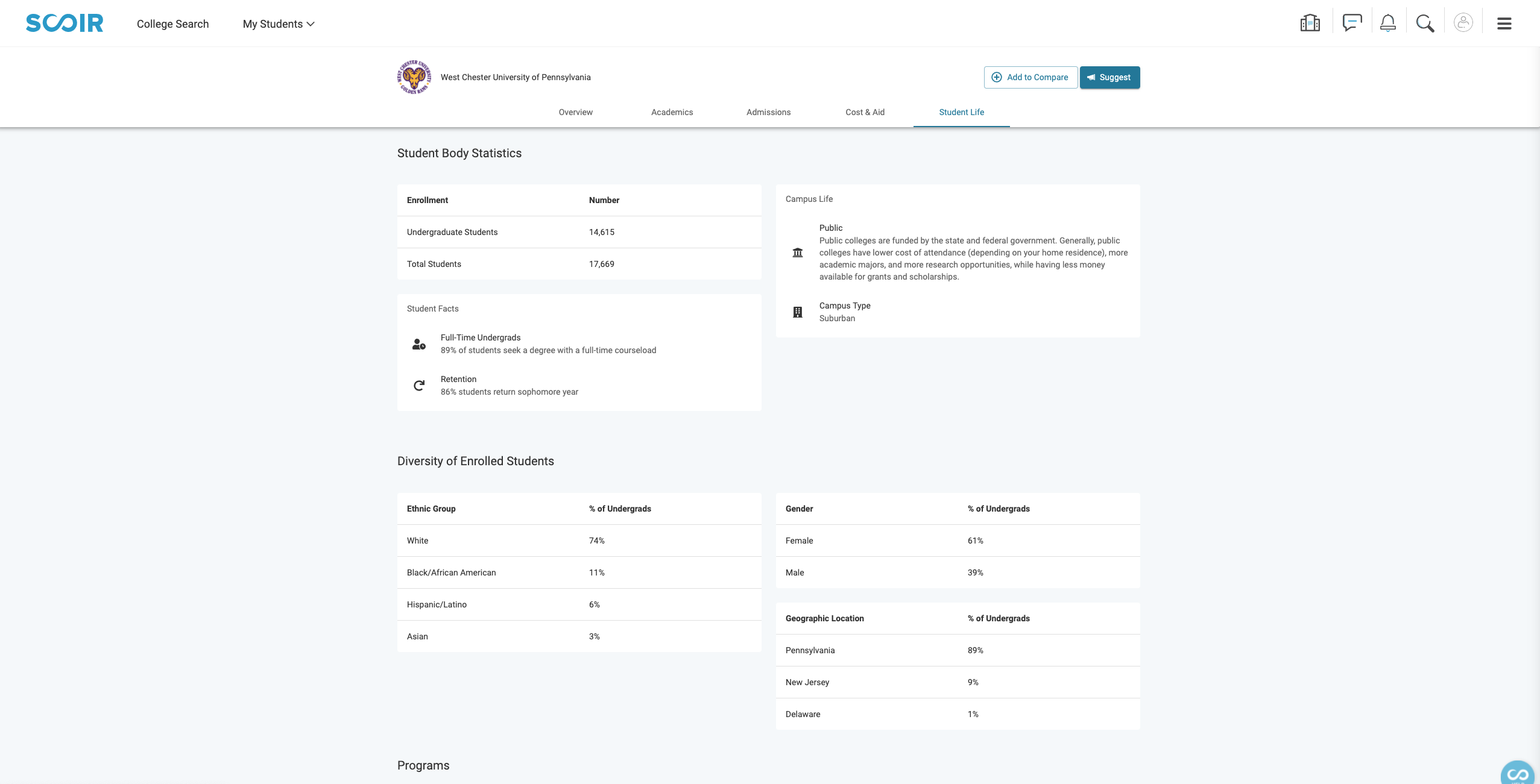Click the Campus Type building icon
1540x784 pixels.
797,312
